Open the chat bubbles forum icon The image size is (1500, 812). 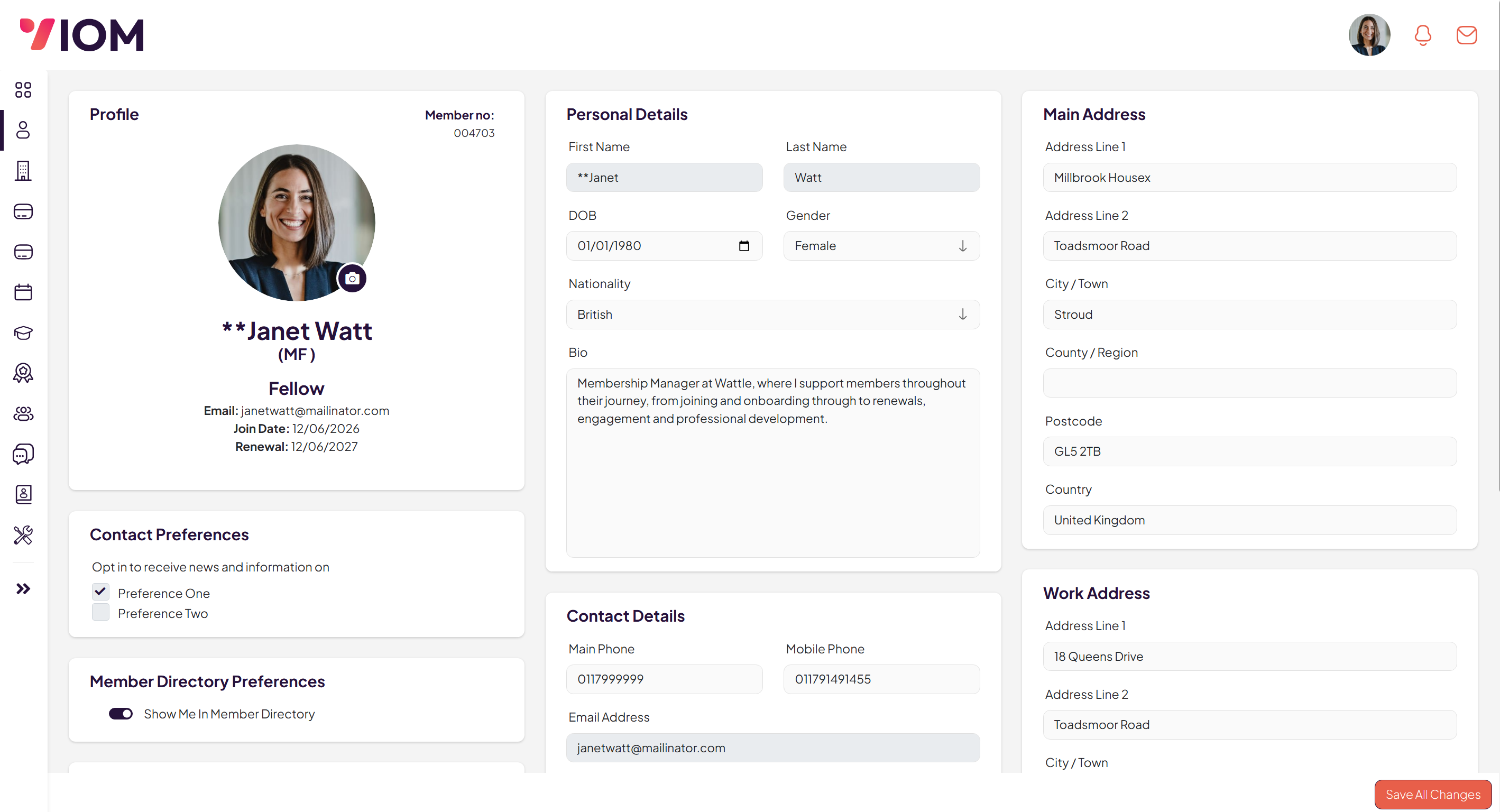(23, 454)
